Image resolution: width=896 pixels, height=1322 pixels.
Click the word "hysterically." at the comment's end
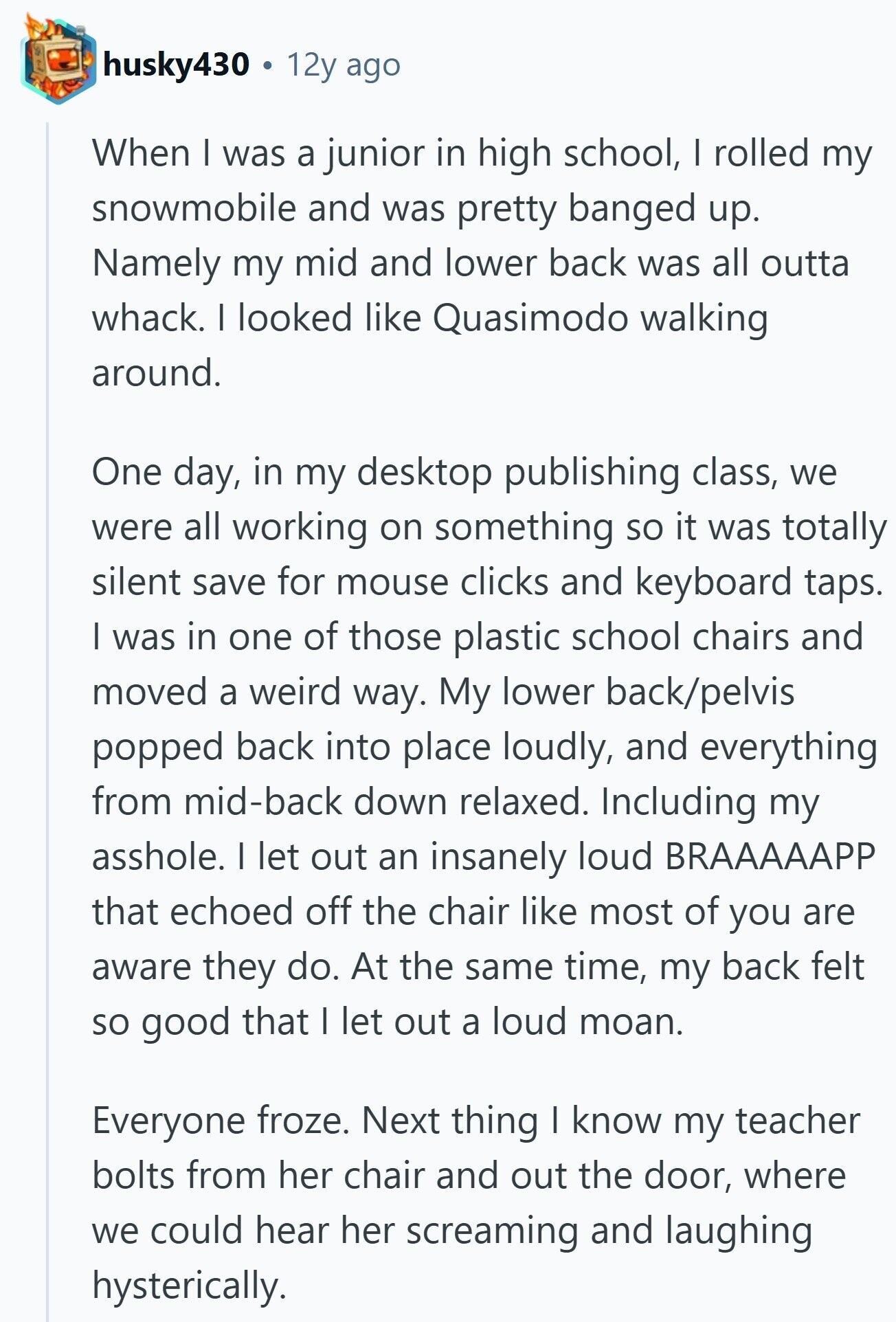(189, 1286)
